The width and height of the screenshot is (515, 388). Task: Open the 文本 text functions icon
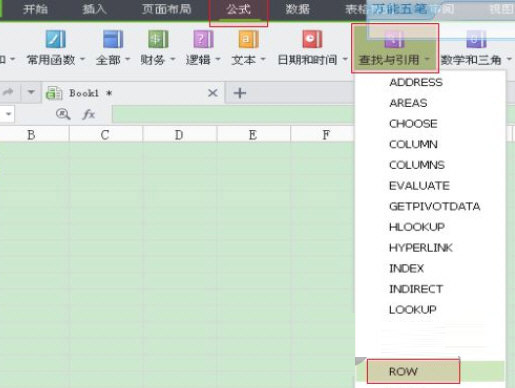tap(248, 39)
